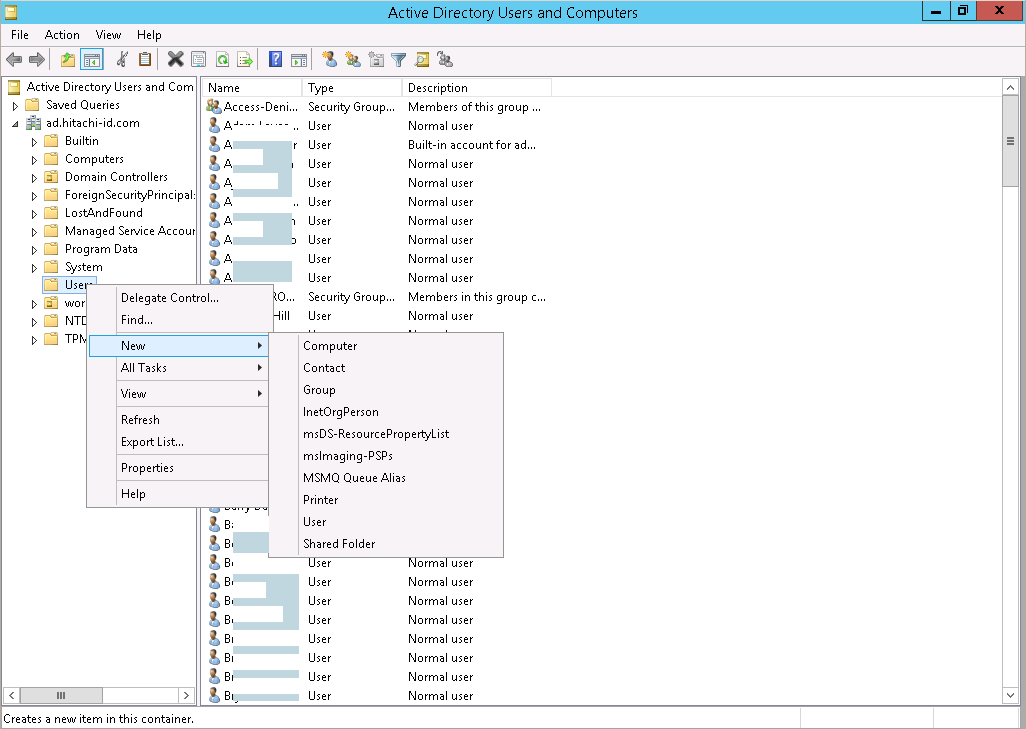Click the vertical scrollbar down arrow

tap(1010, 695)
